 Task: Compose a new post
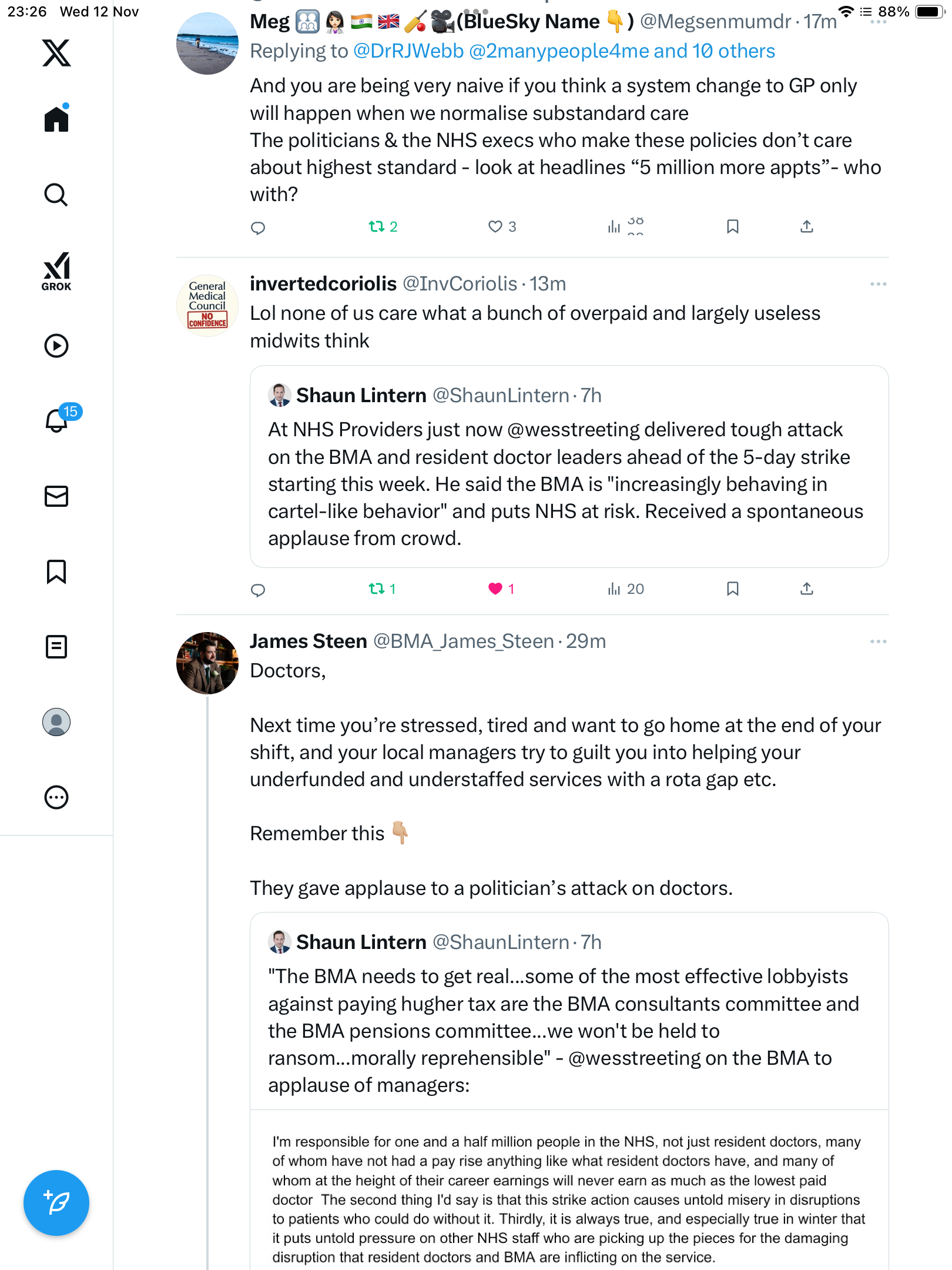point(56,1203)
